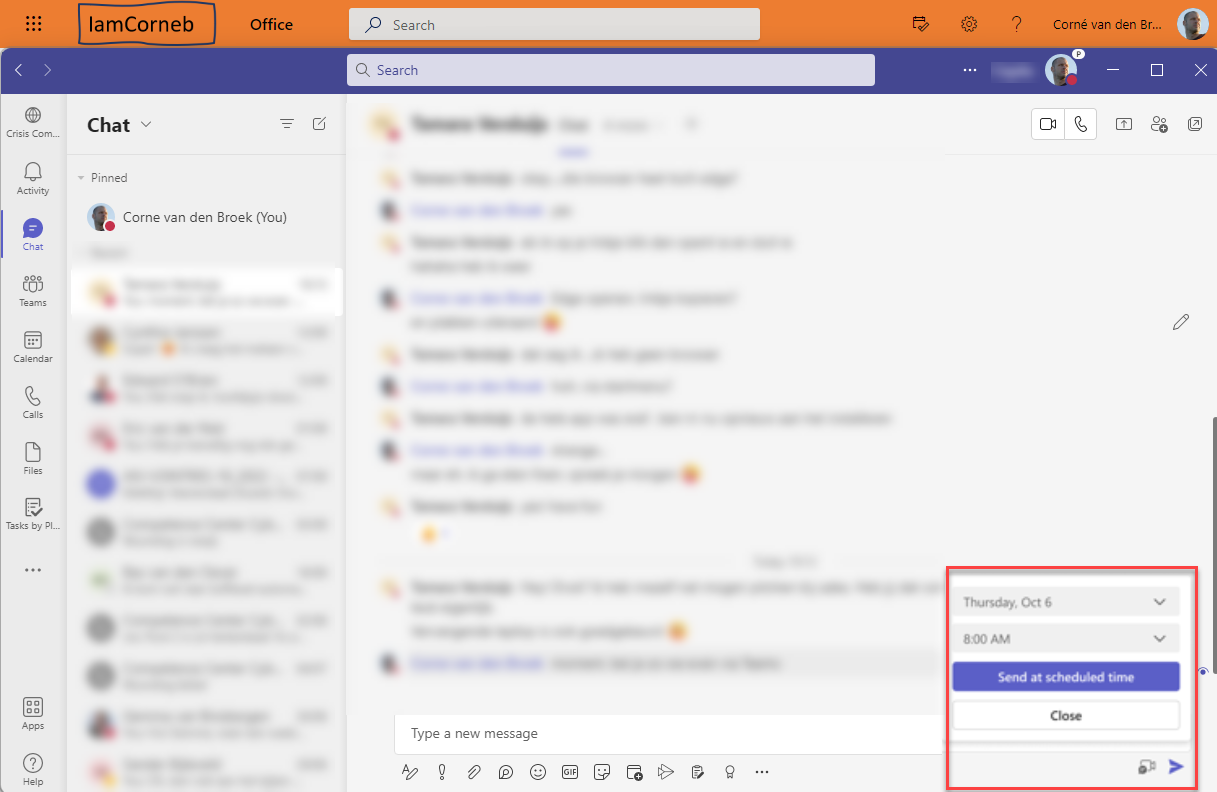1217x792 pixels.
Task: Select the Chat tab in rail
Action: [33, 234]
